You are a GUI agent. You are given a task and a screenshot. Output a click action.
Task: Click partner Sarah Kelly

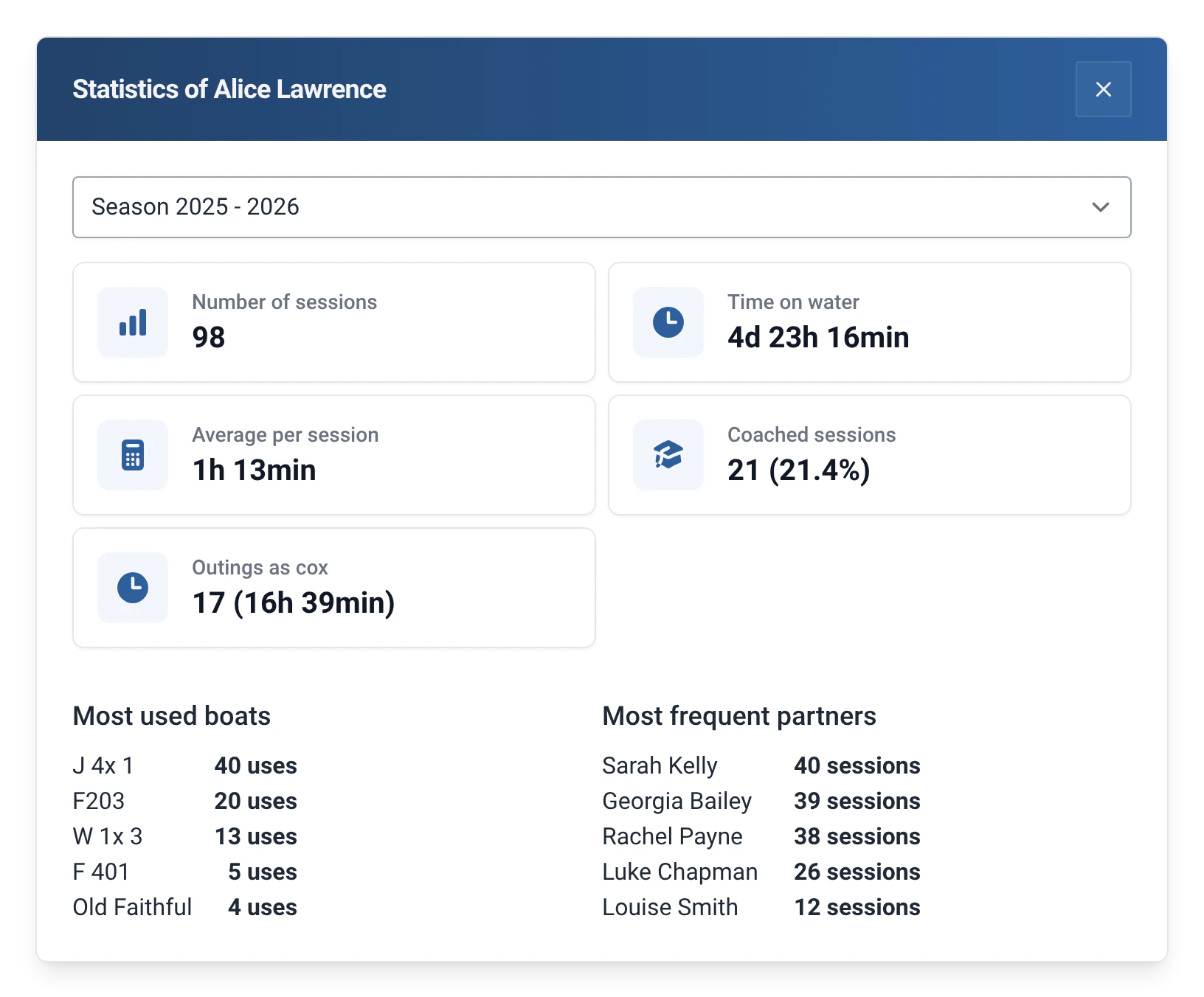pos(660,765)
